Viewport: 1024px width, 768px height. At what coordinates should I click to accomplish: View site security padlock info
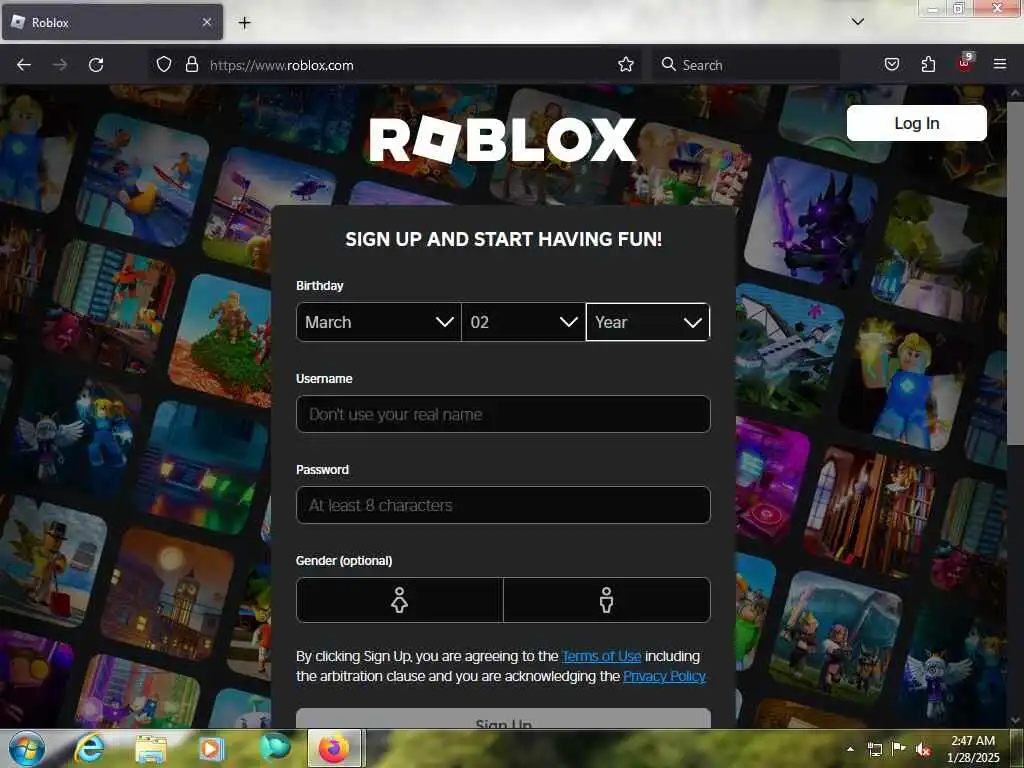pyautogui.click(x=191, y=65)
